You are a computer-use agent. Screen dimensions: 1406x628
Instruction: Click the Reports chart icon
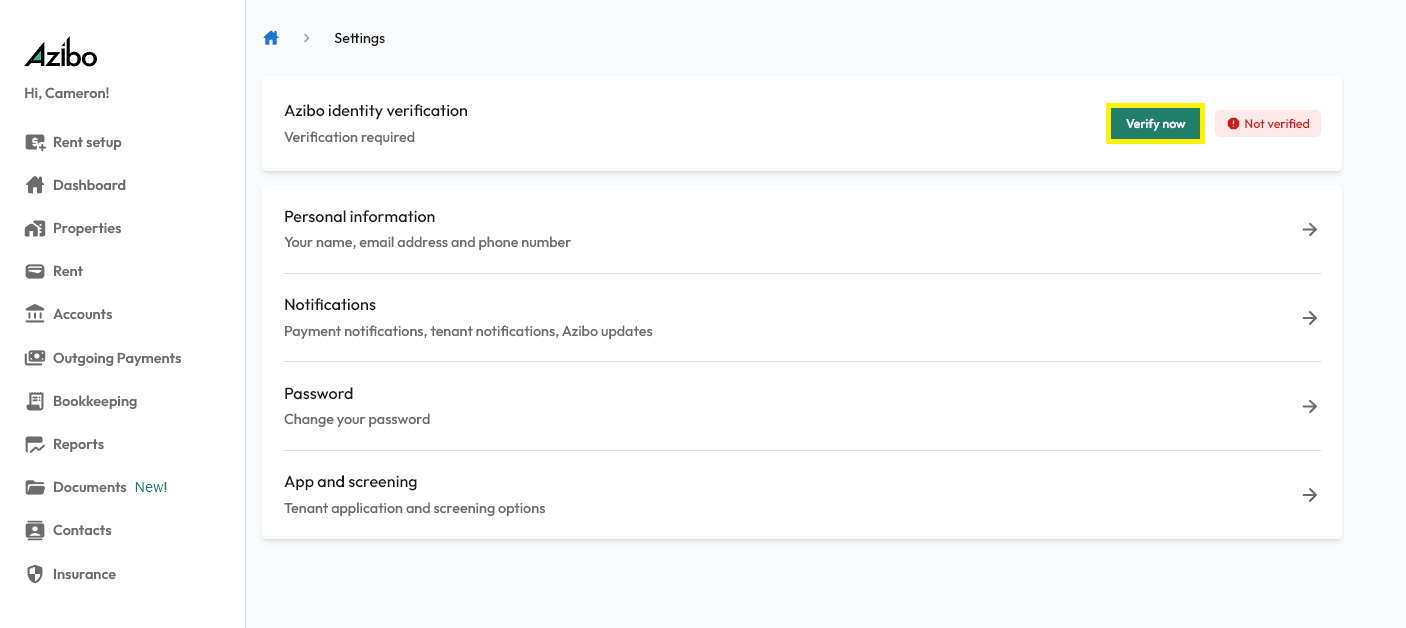[35, 444]
